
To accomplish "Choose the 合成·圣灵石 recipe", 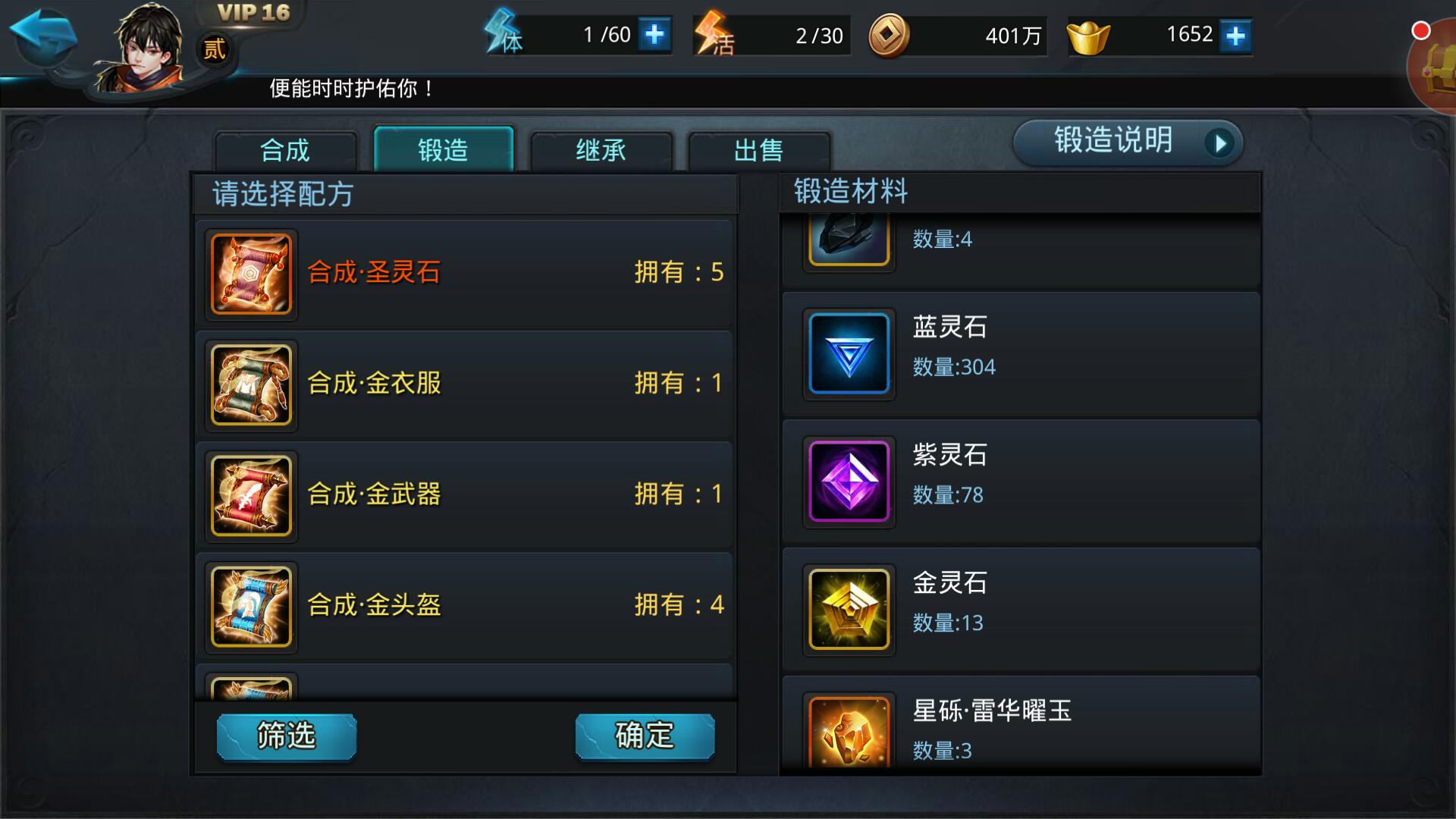I will point(464,273).
